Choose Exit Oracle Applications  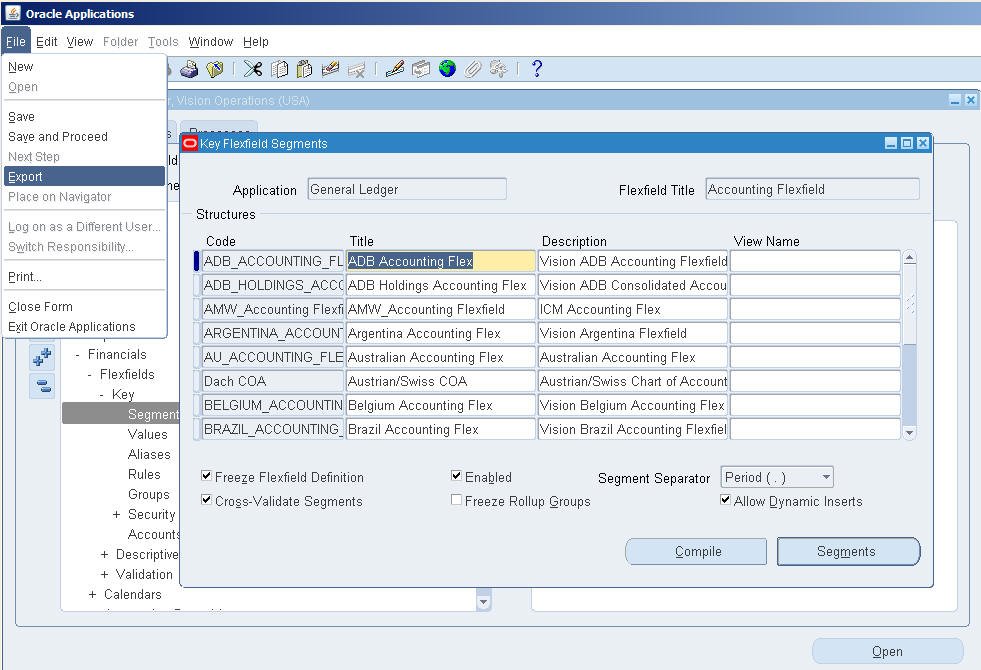point(84,327)
